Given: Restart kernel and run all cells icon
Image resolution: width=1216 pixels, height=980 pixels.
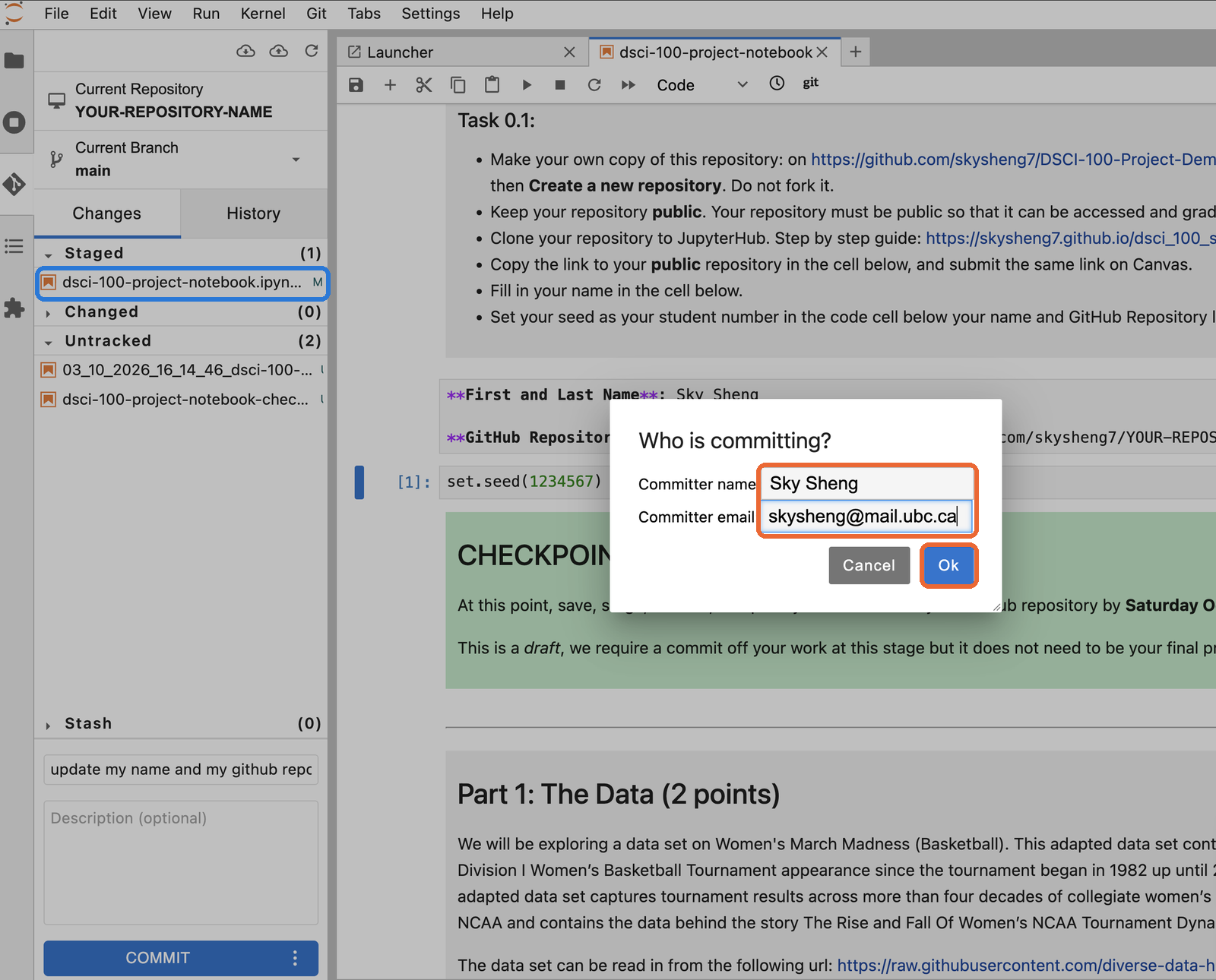Looking at the screenshot, I should 629,85.
